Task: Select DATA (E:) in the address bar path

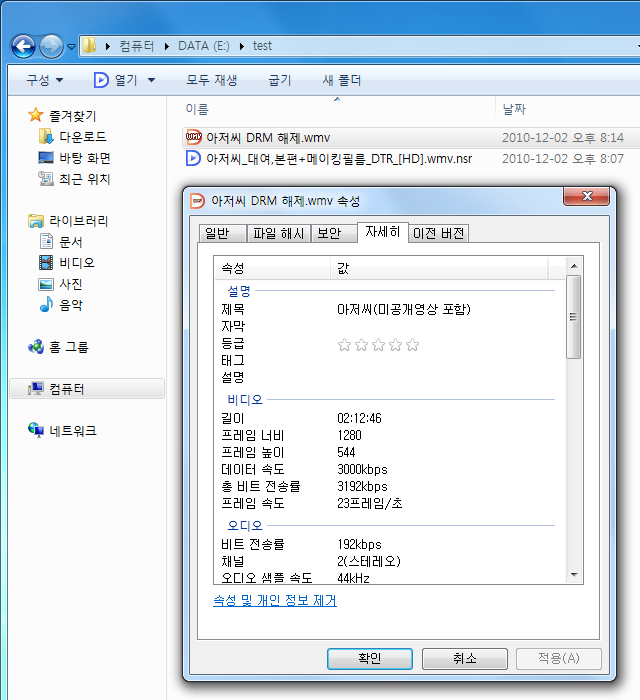Action: point(204,46)
